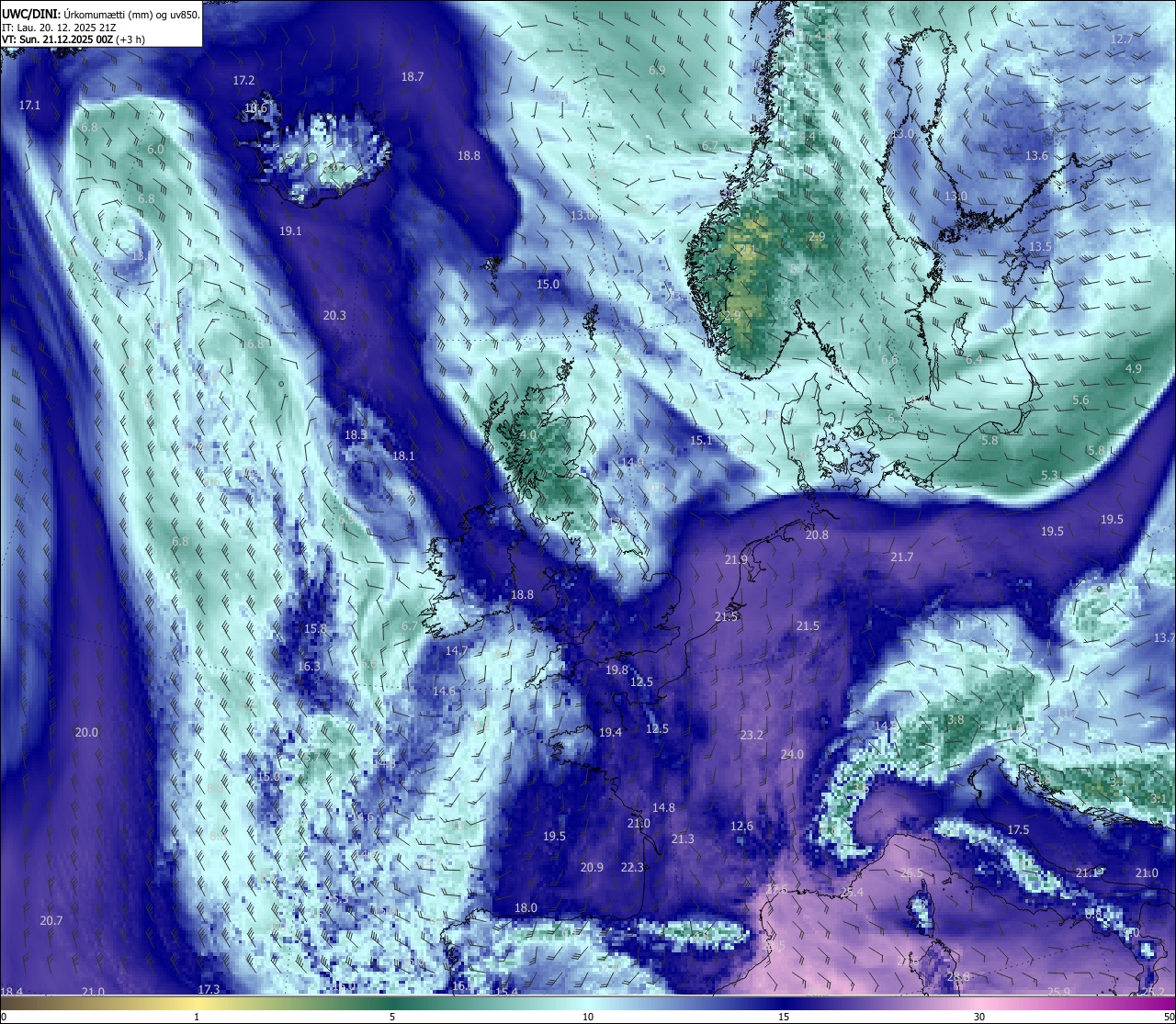
Task: Click the 19.4 value label
Action: pos(610,733)
